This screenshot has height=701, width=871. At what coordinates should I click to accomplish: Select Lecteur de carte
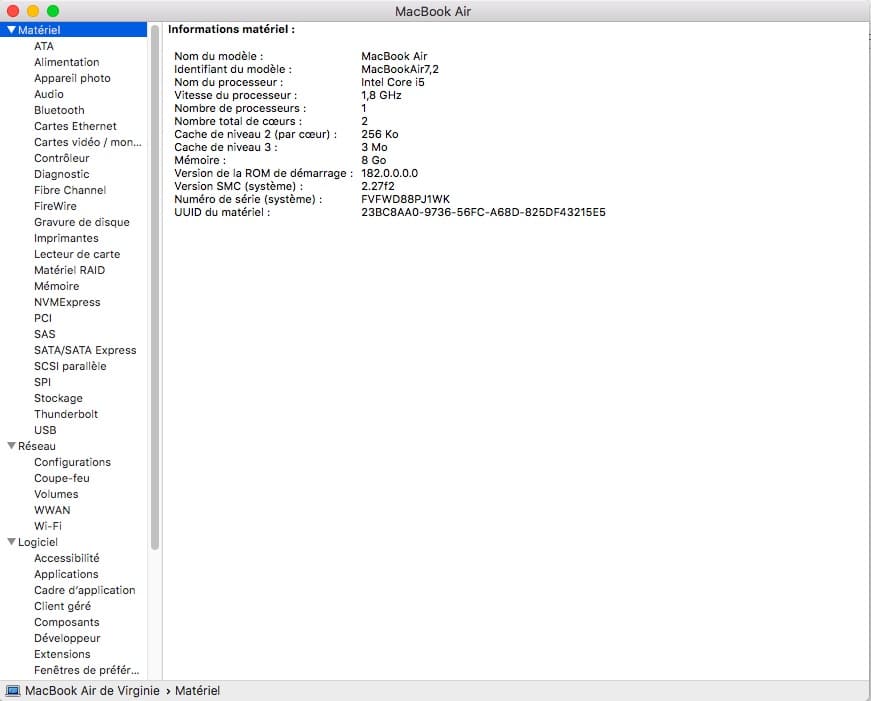click(77, 254)
